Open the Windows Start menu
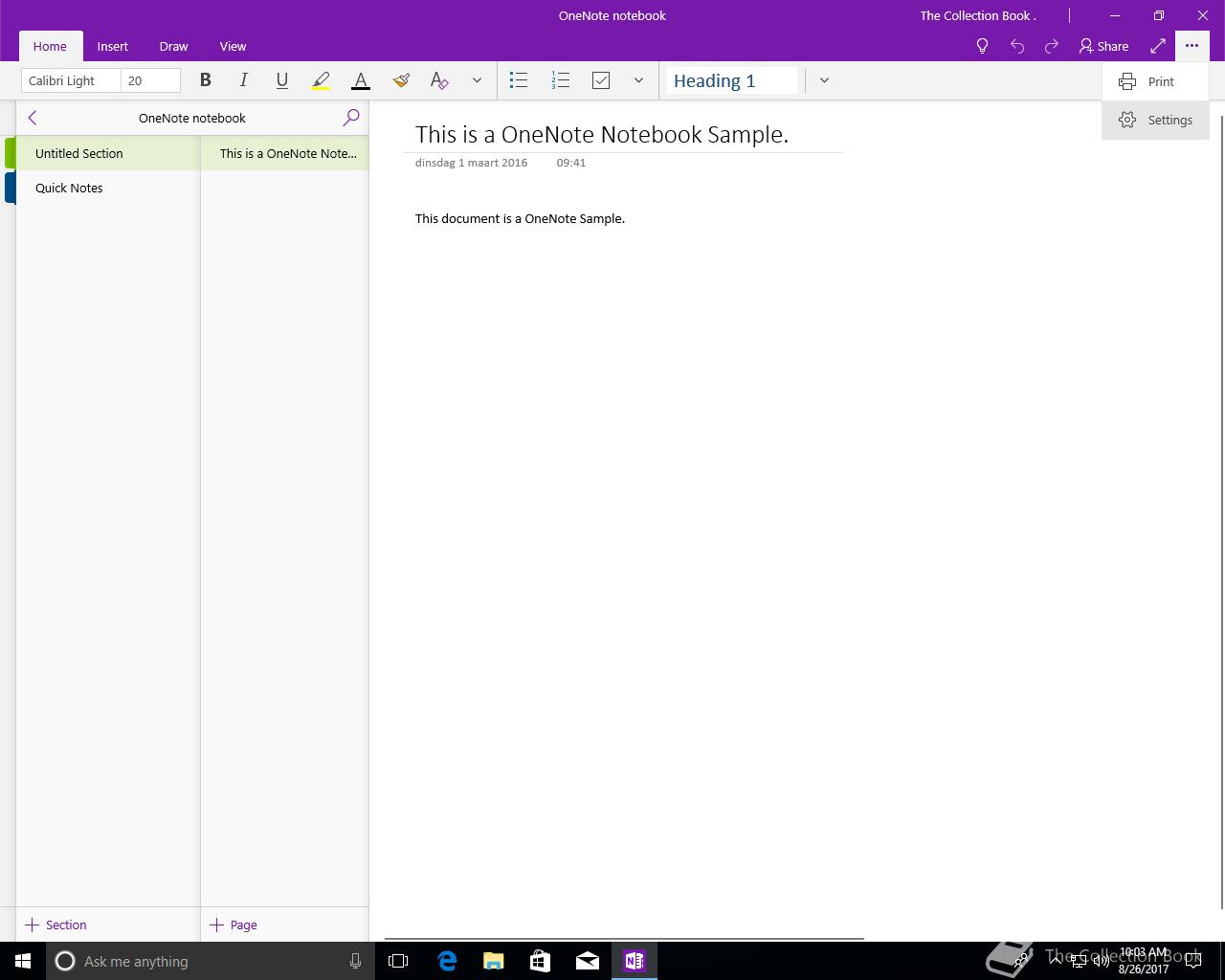The image size is (1225, 980). click(x=23, y=961)
